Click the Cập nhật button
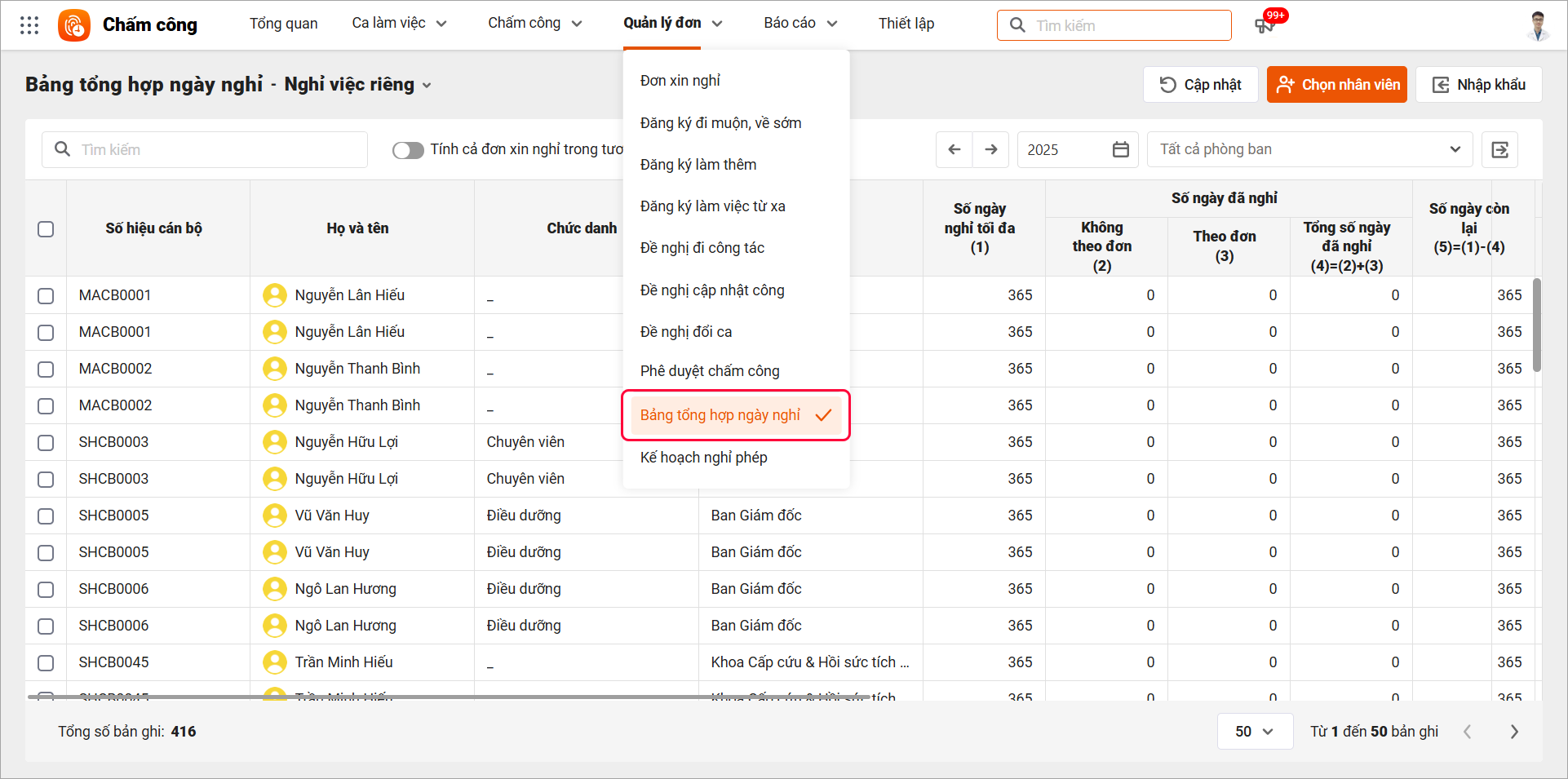This screenshot has width=1568, height=779. [x=1200, y=85]
